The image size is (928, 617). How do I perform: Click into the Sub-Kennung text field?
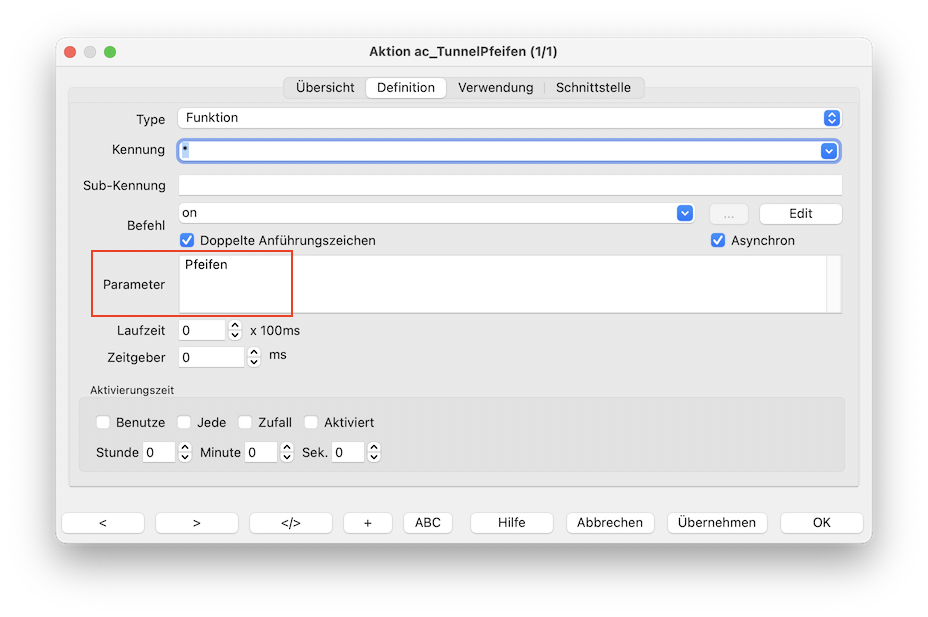[510, 185]
